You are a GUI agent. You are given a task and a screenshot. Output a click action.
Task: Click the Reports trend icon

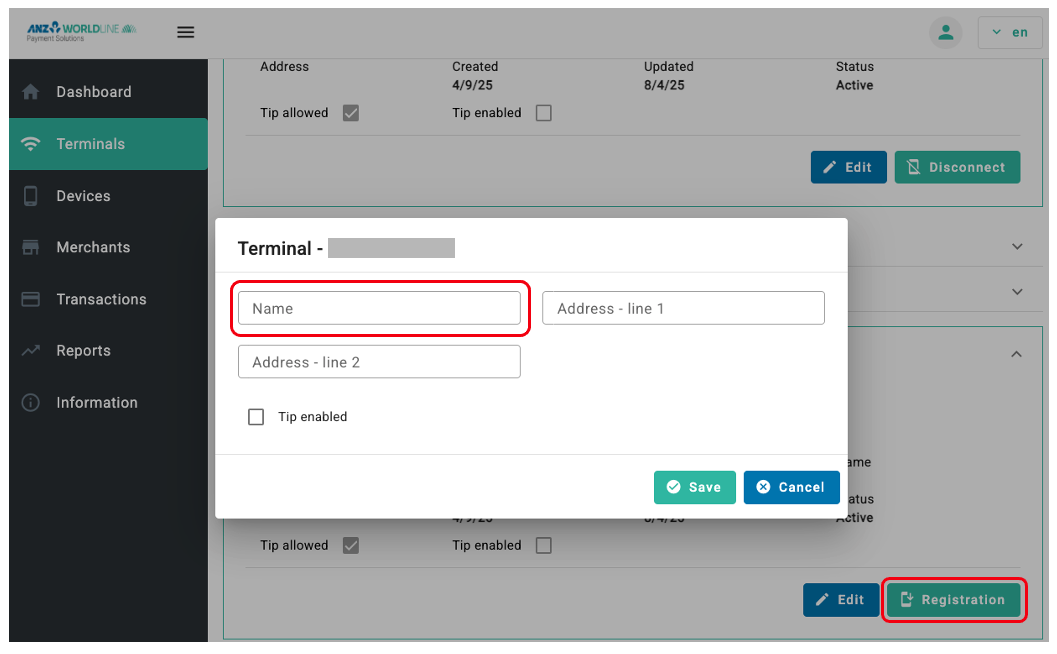click(31, 351)
